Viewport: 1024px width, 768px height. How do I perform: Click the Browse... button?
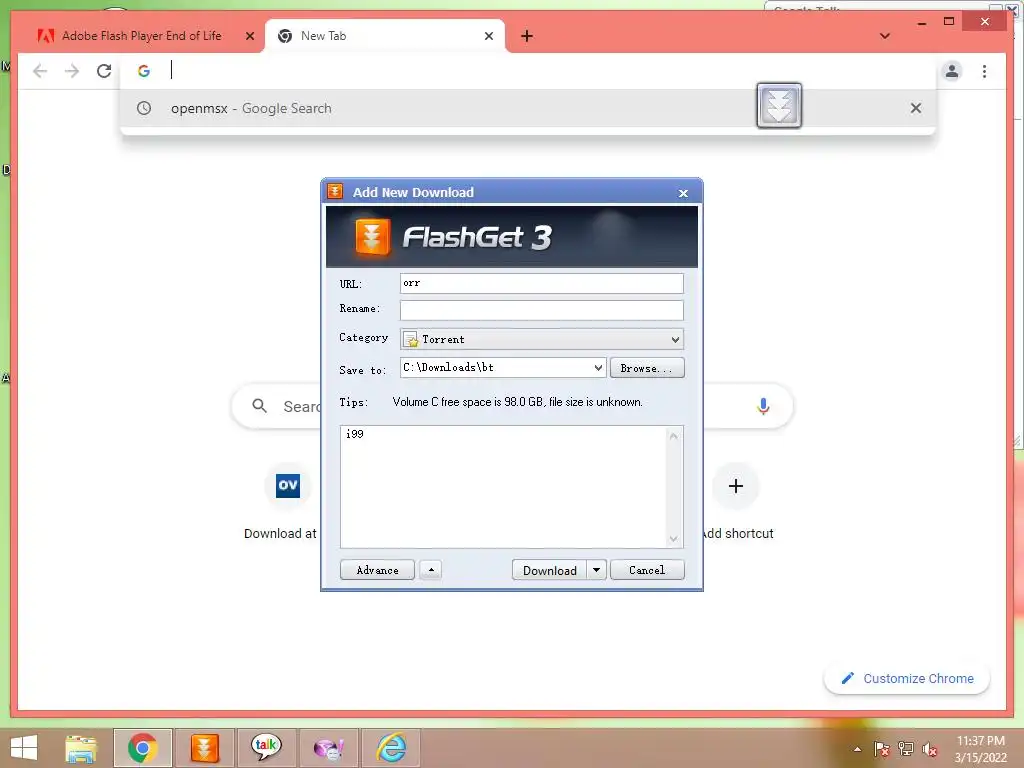(x=647, y=368)
